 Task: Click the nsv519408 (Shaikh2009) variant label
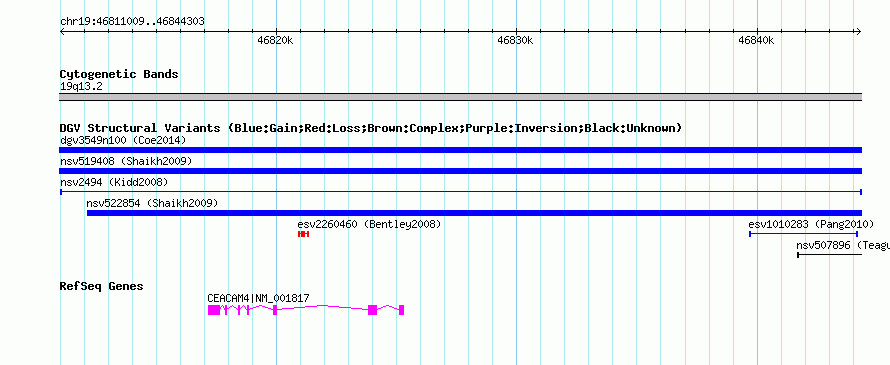point(126,161)
